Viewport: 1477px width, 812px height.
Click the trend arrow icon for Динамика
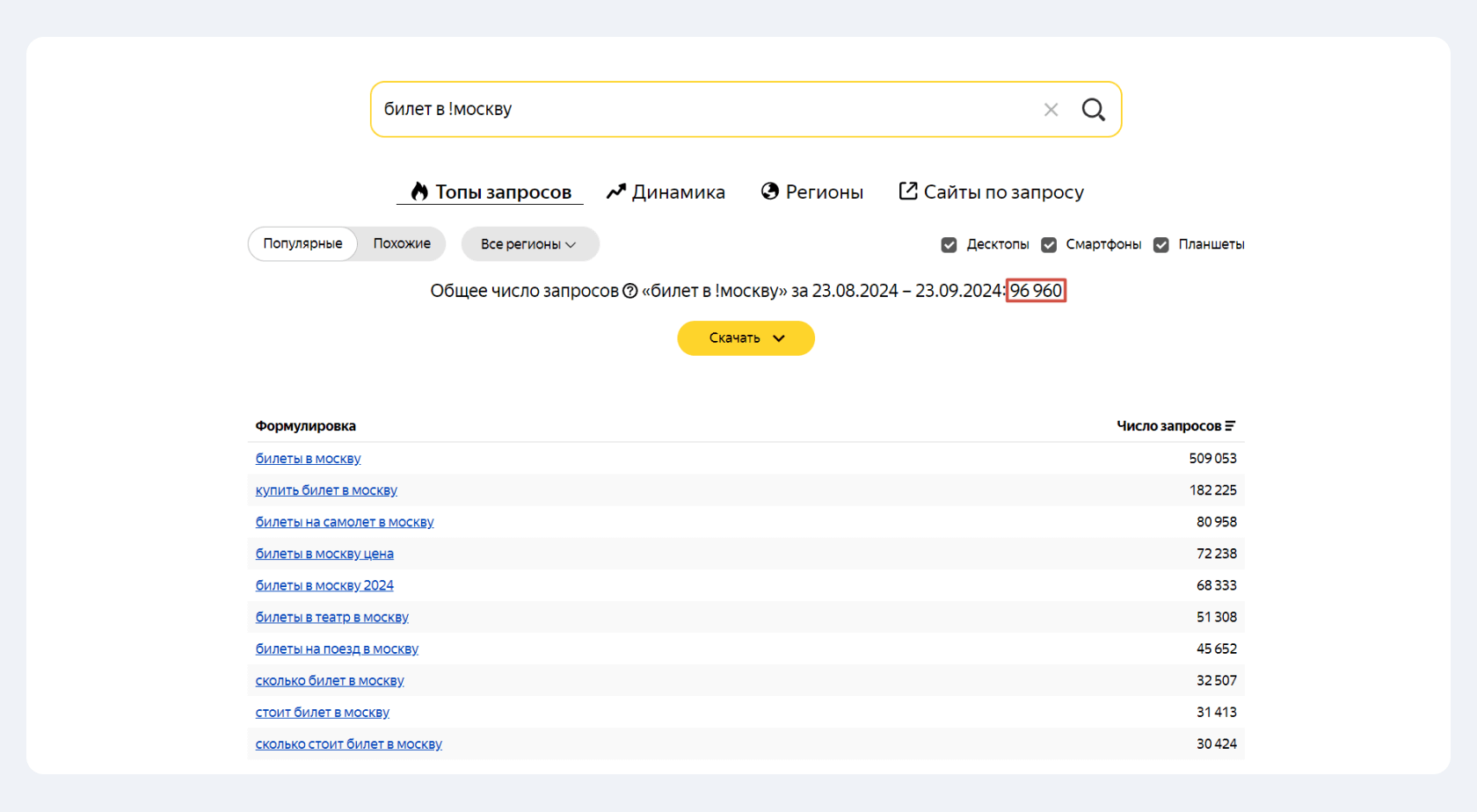(x=616, y=192)
